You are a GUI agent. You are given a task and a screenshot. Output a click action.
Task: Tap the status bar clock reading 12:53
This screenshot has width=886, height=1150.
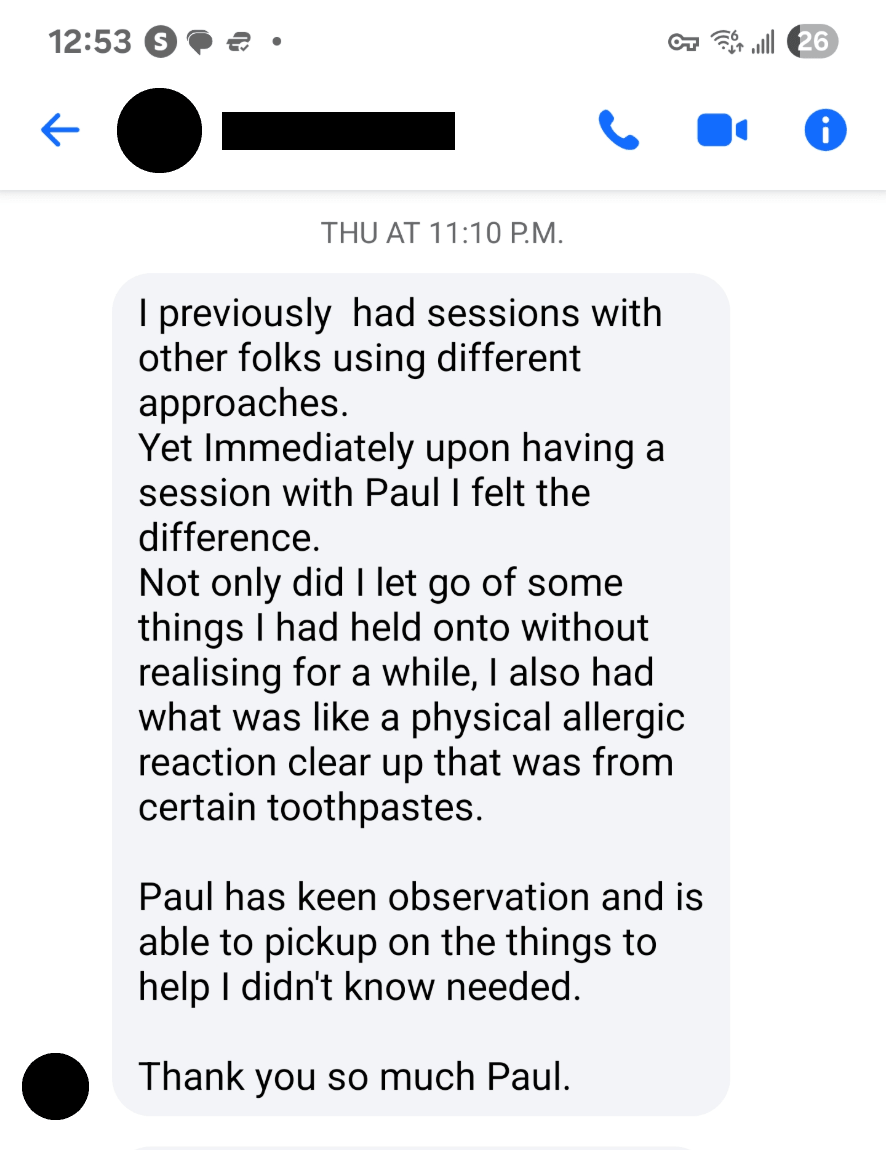point(89,42)
